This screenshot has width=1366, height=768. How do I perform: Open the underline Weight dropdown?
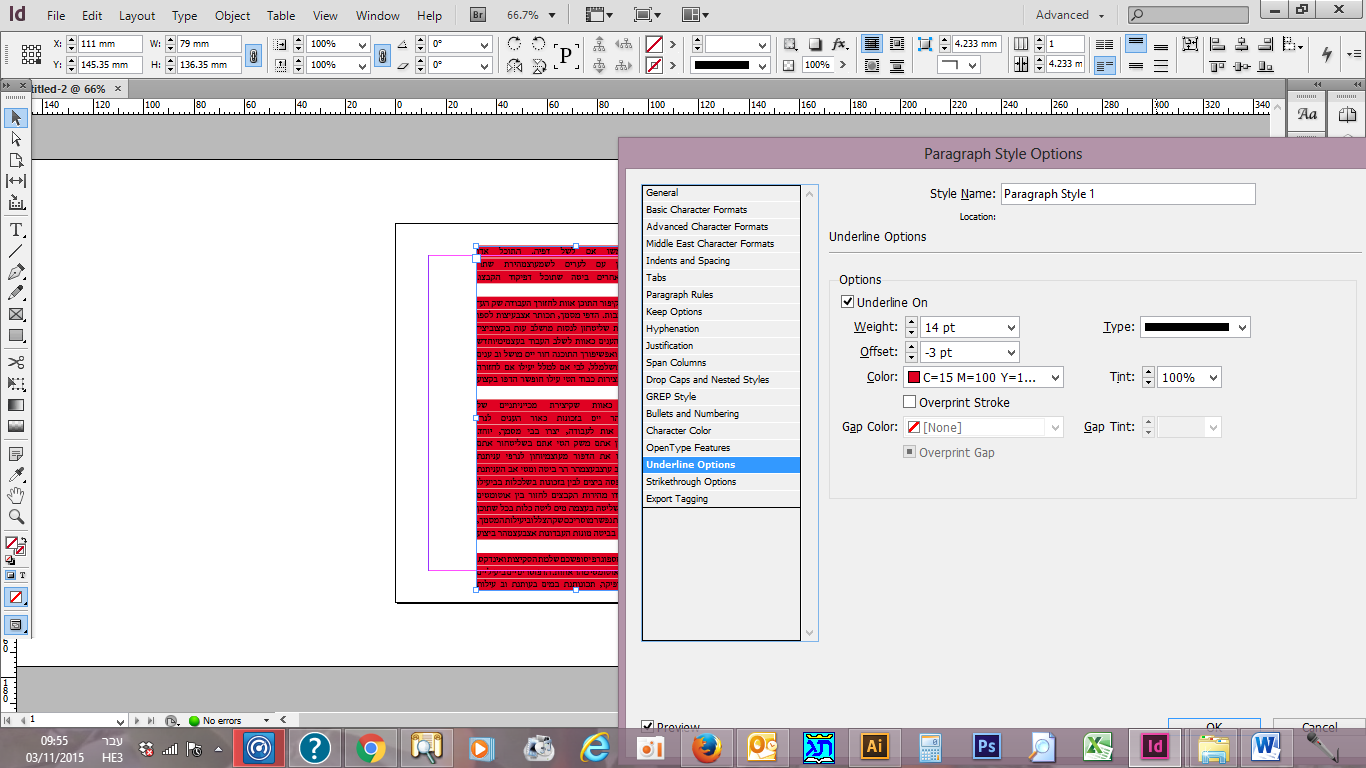click(1011, 327)
